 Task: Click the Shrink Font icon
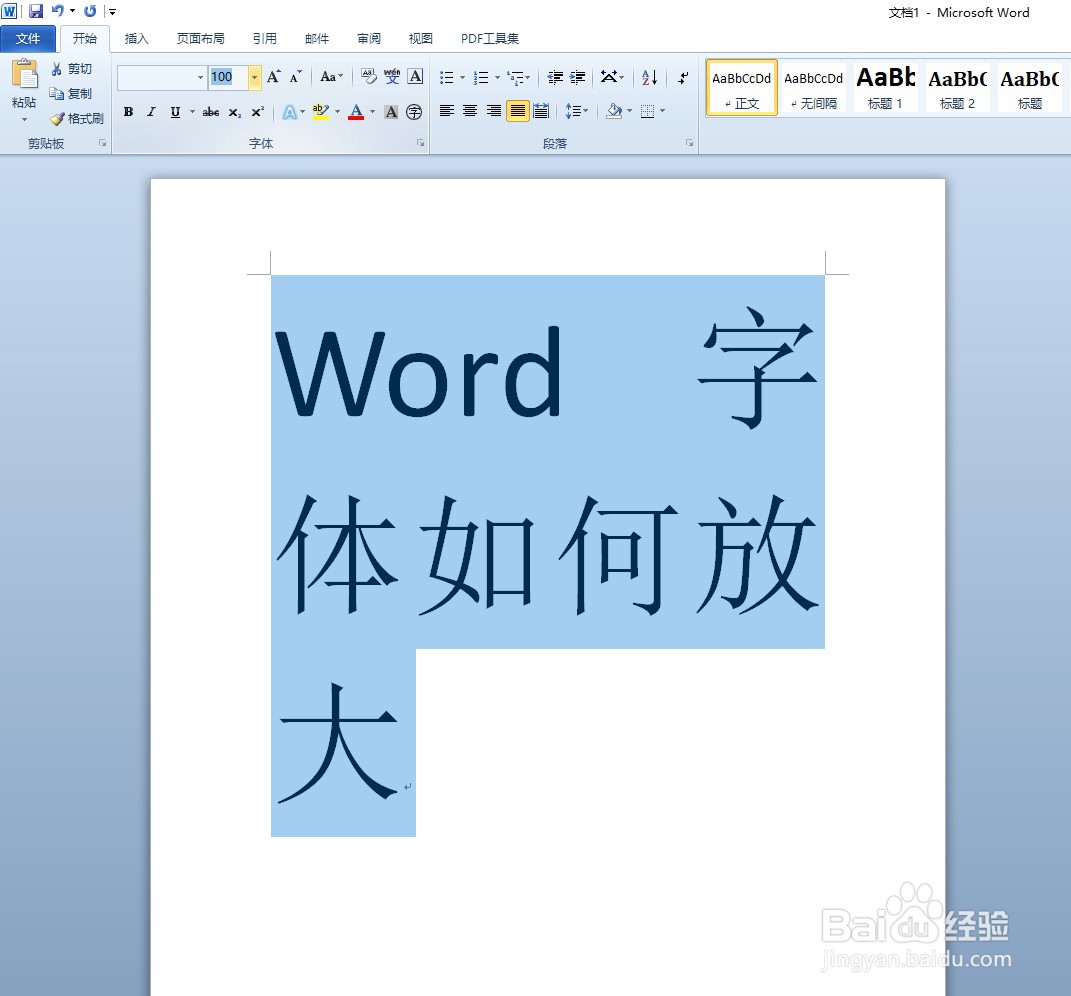296,77
